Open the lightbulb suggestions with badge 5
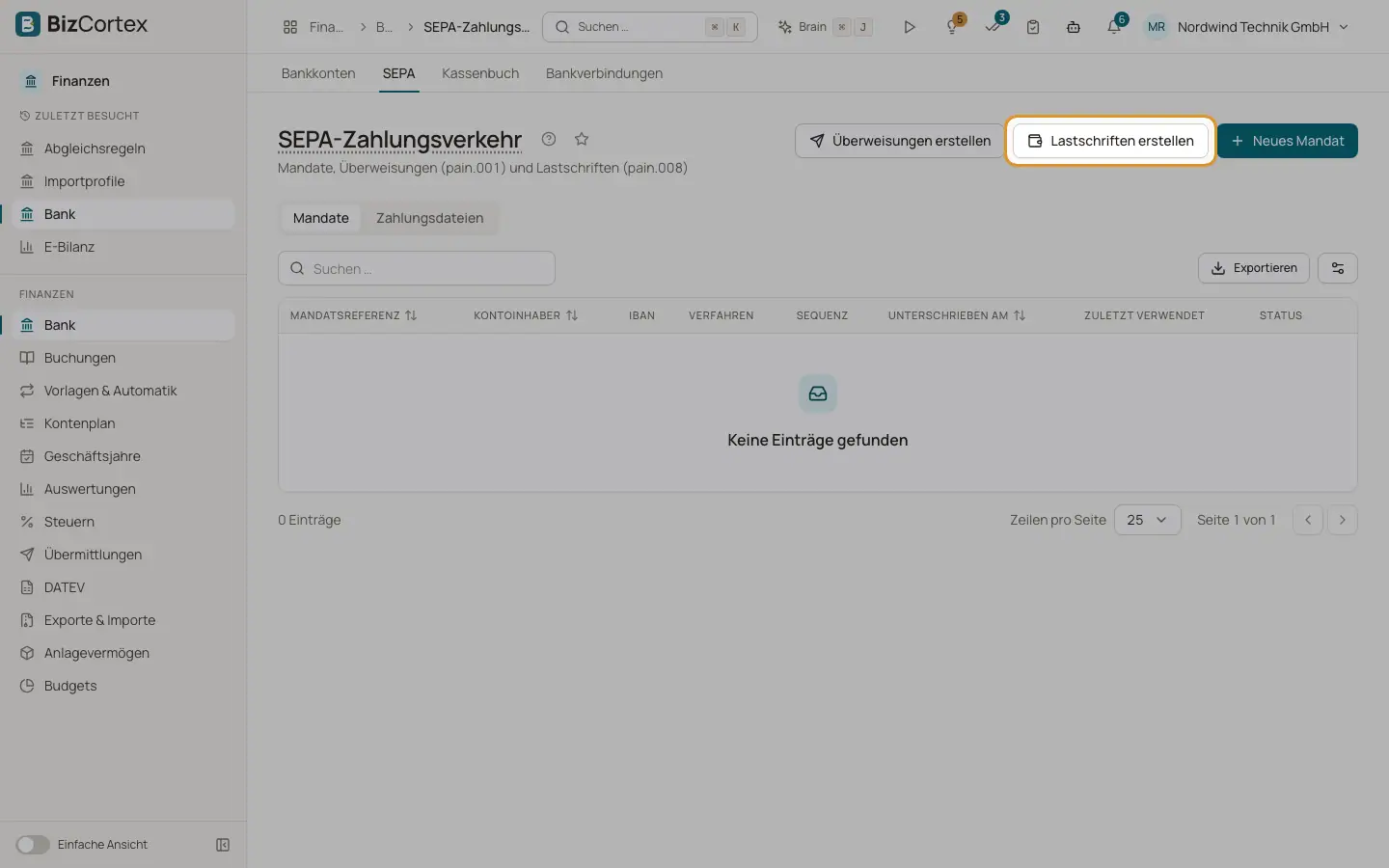The height and width of the screenshot is (868, 1389). point(953,26)
